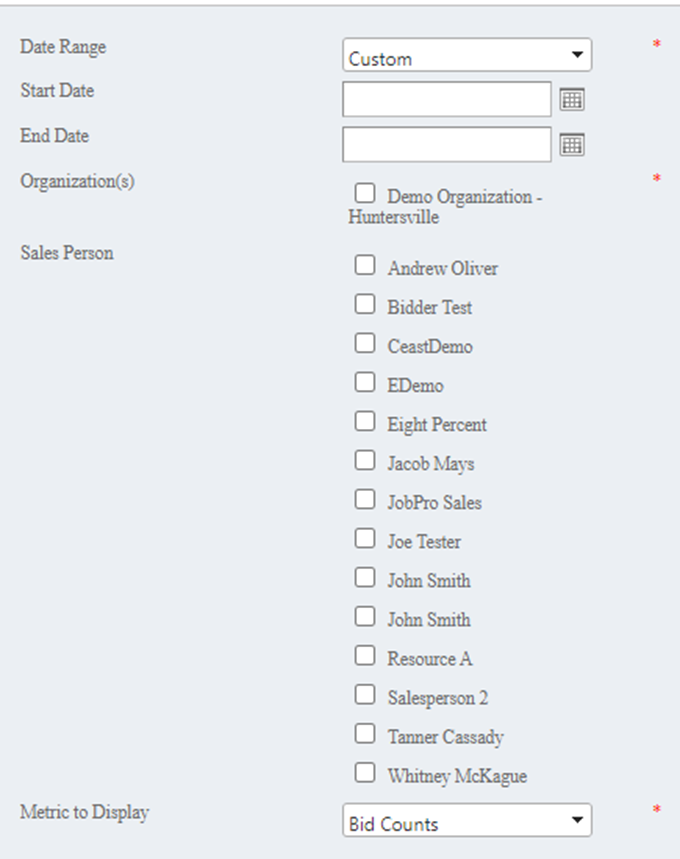Screen dimensions: 680x859
Task: Select the Whitney McKague checkbox
Action: pos(365,772)
